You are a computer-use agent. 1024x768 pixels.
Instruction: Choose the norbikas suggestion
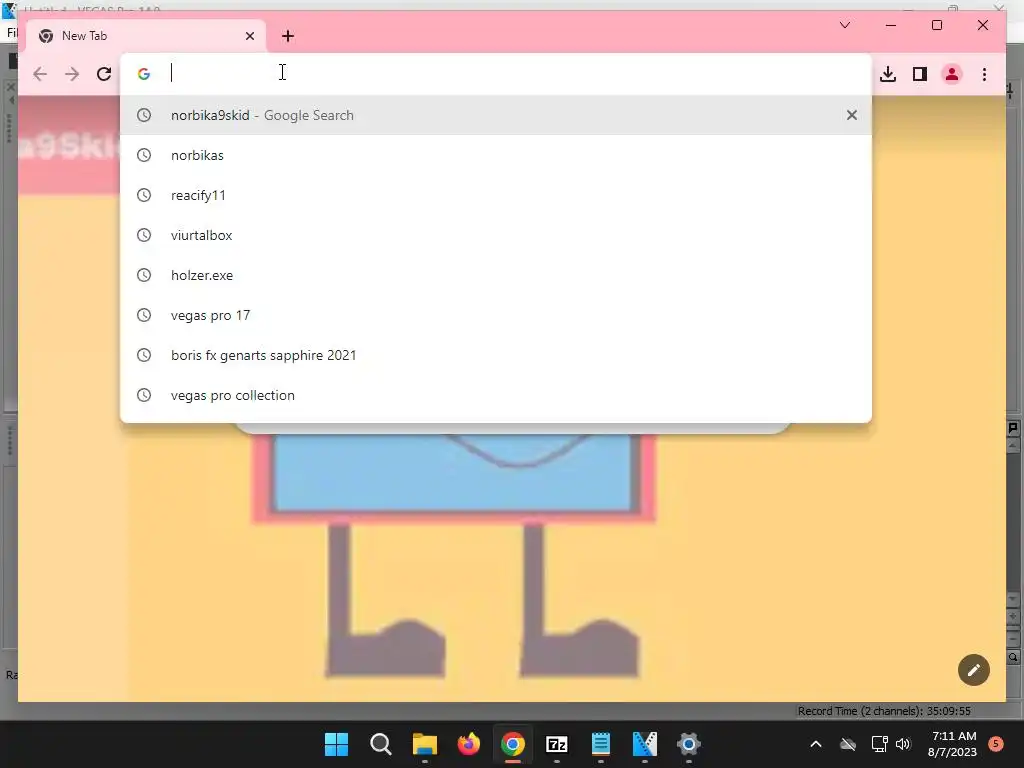pyautogui.click(x=496, y=155)
